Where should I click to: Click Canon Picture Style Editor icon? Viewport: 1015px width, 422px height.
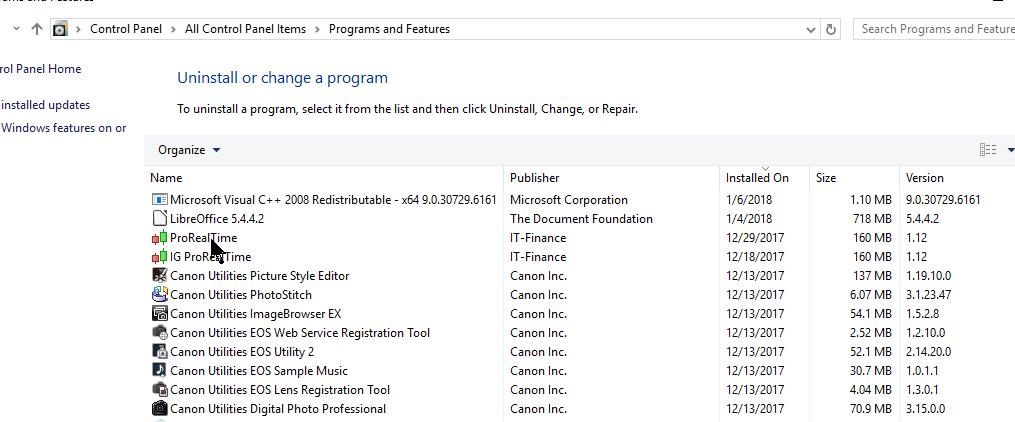pos(160,276)
